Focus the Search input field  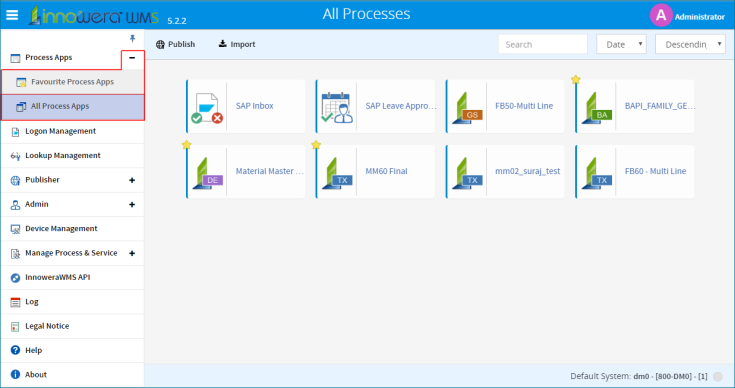(543, 45)
